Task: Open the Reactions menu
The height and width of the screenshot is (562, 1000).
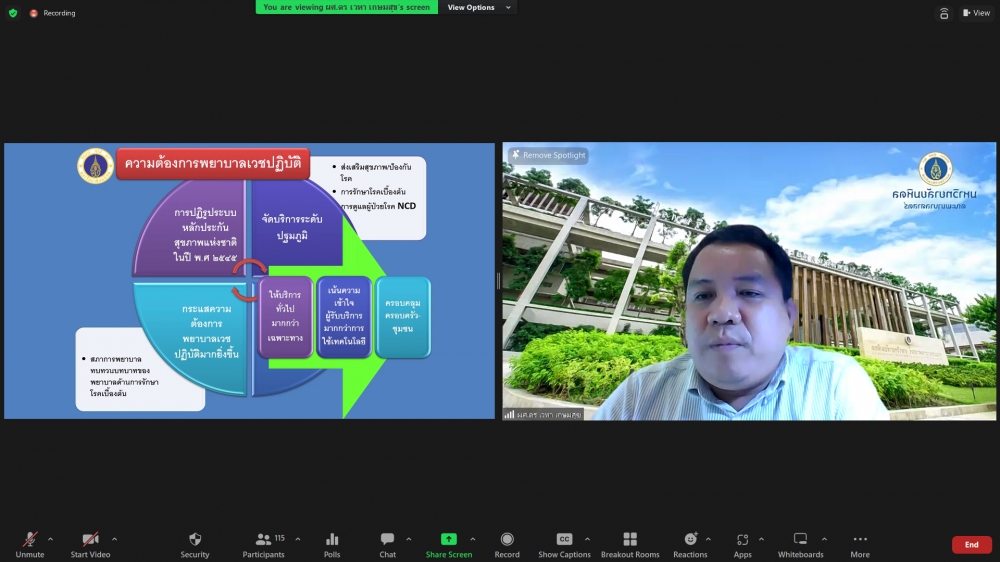Action: click(x=690, y=540)
